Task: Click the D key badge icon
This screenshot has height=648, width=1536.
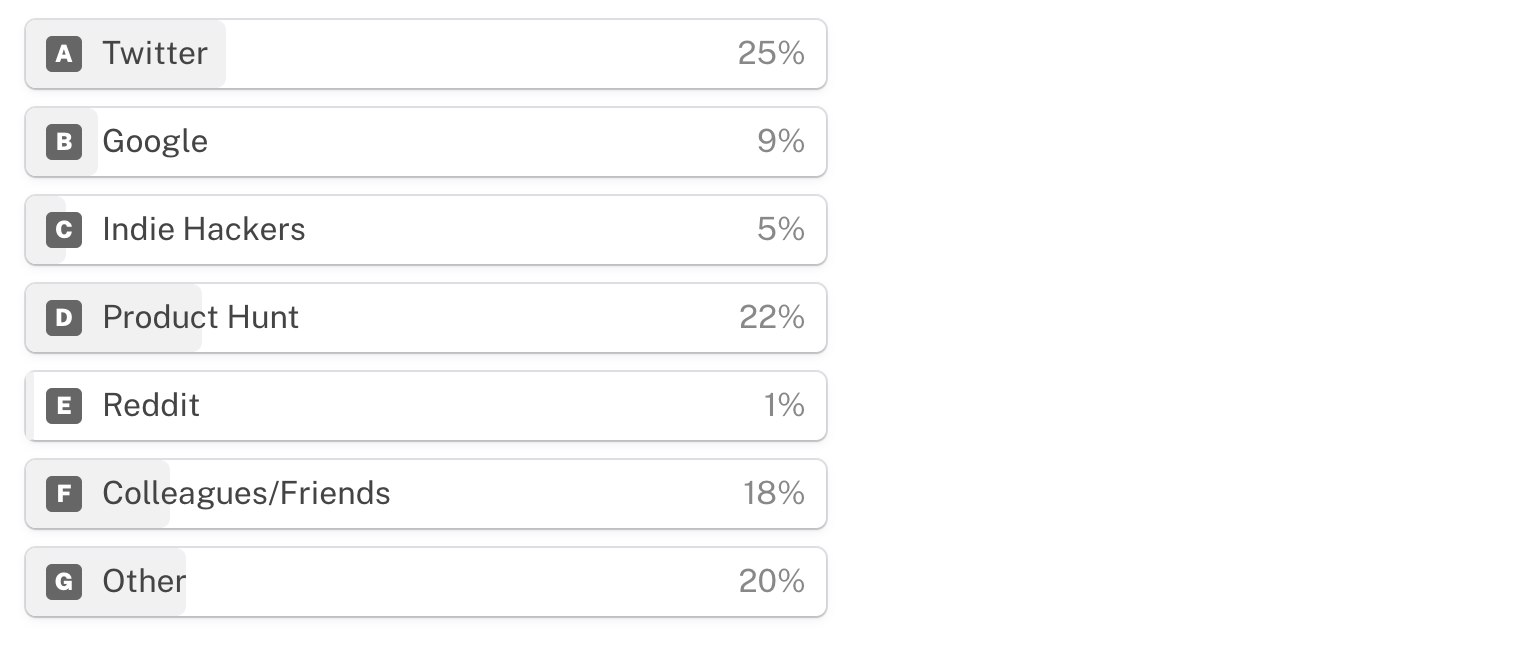Action: pos(64,318)
